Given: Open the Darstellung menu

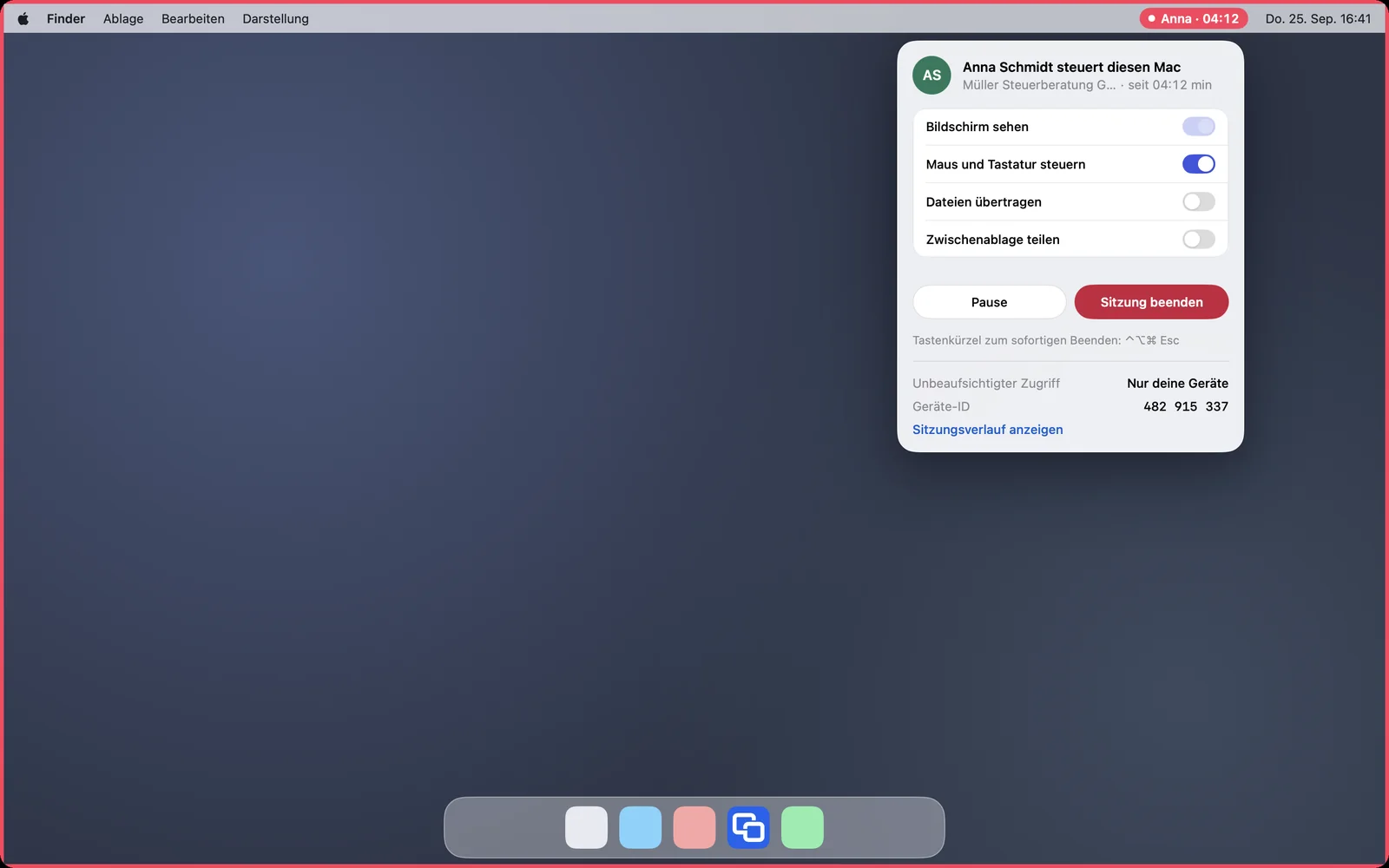Looking at the screenshot, I should (276, 18).
